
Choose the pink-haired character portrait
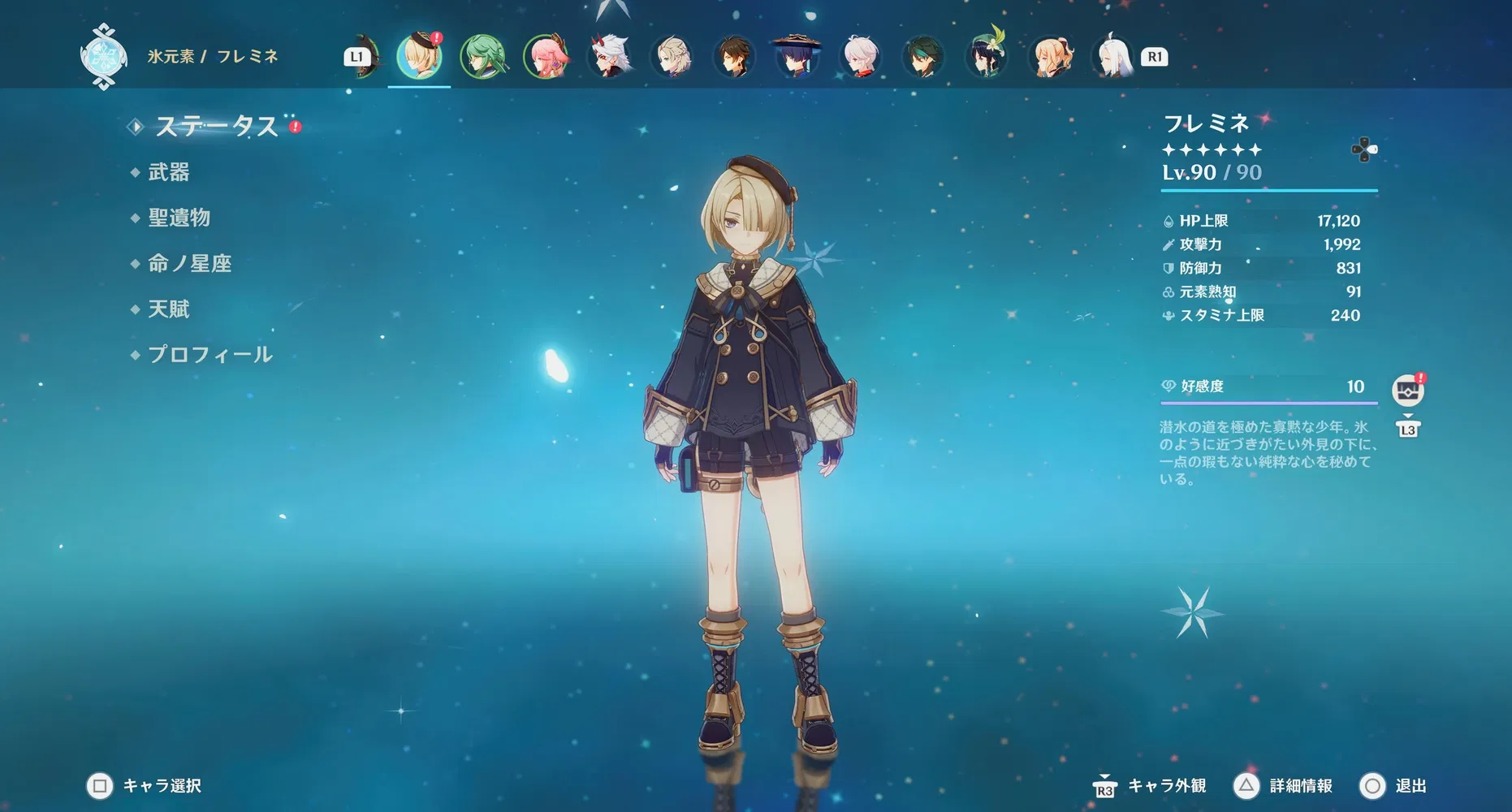coord(546,56)
